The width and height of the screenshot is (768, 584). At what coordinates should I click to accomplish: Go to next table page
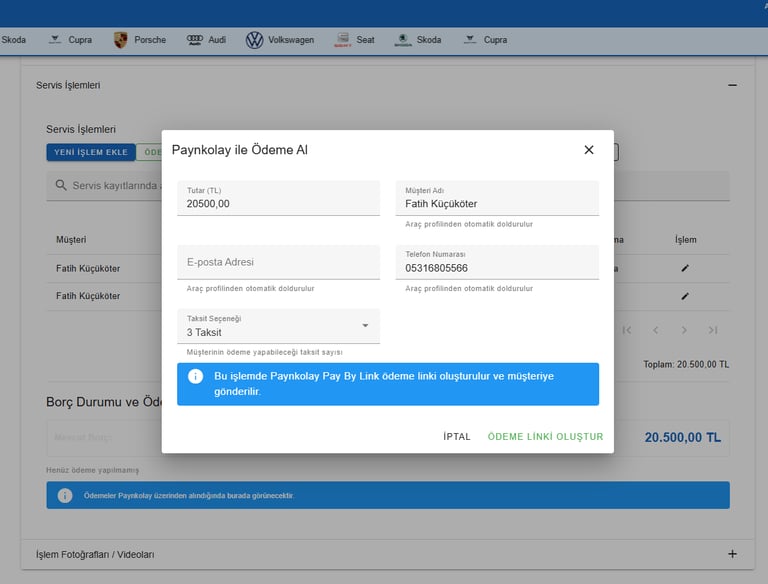click(684, 330)
